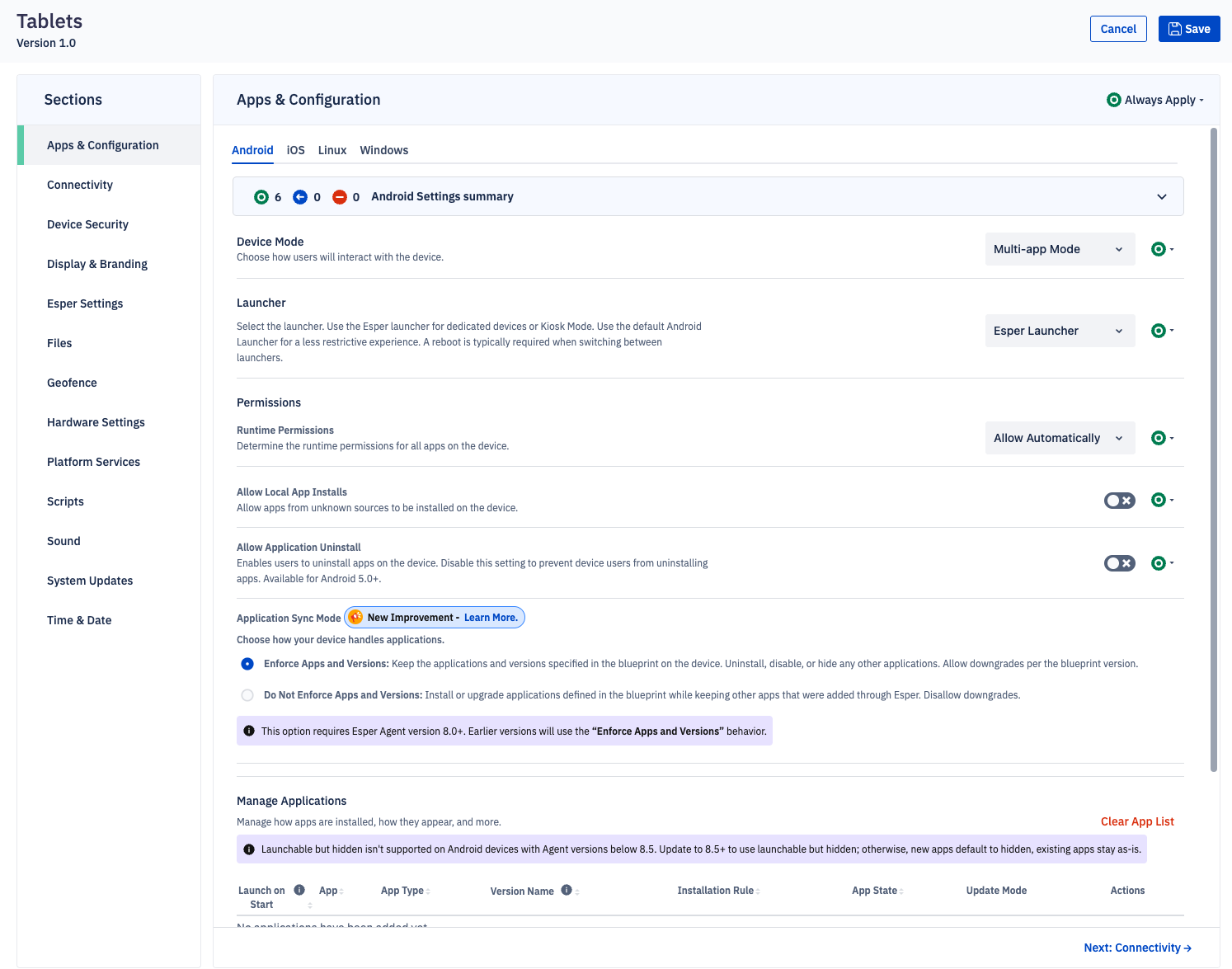Screen dimensions: 1232x969
Task: Enable Allow Local App Installs toggle
Action: click(1119, 500)
